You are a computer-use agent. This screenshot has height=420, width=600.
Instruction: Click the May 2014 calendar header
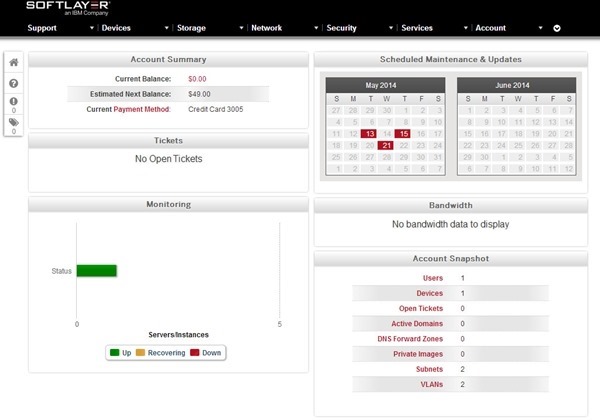(x=385, y=85)
